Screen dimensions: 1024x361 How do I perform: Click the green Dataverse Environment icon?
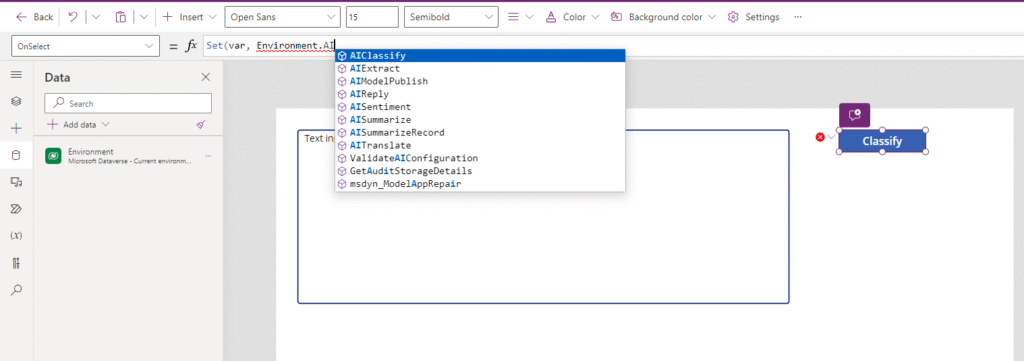54,155
